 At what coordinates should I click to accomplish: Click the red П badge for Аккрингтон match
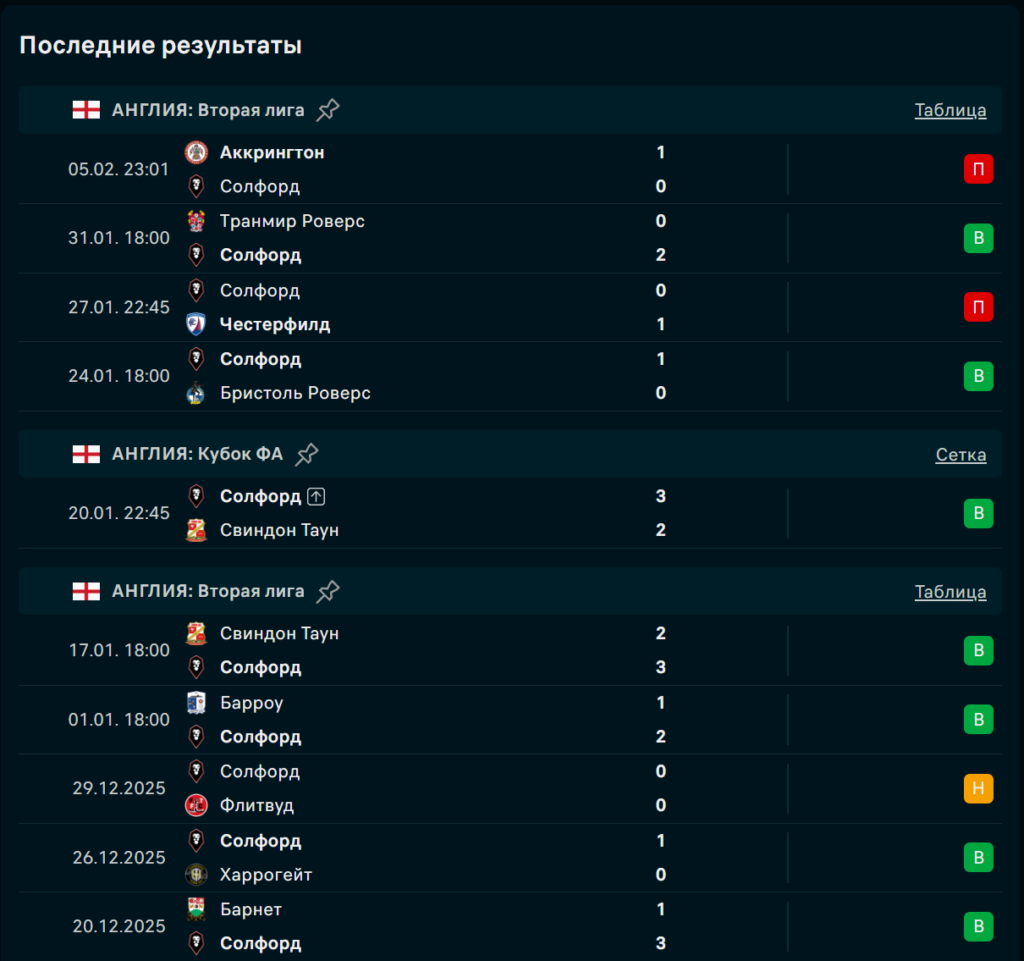pyautogui.click(x=978, y=170)
